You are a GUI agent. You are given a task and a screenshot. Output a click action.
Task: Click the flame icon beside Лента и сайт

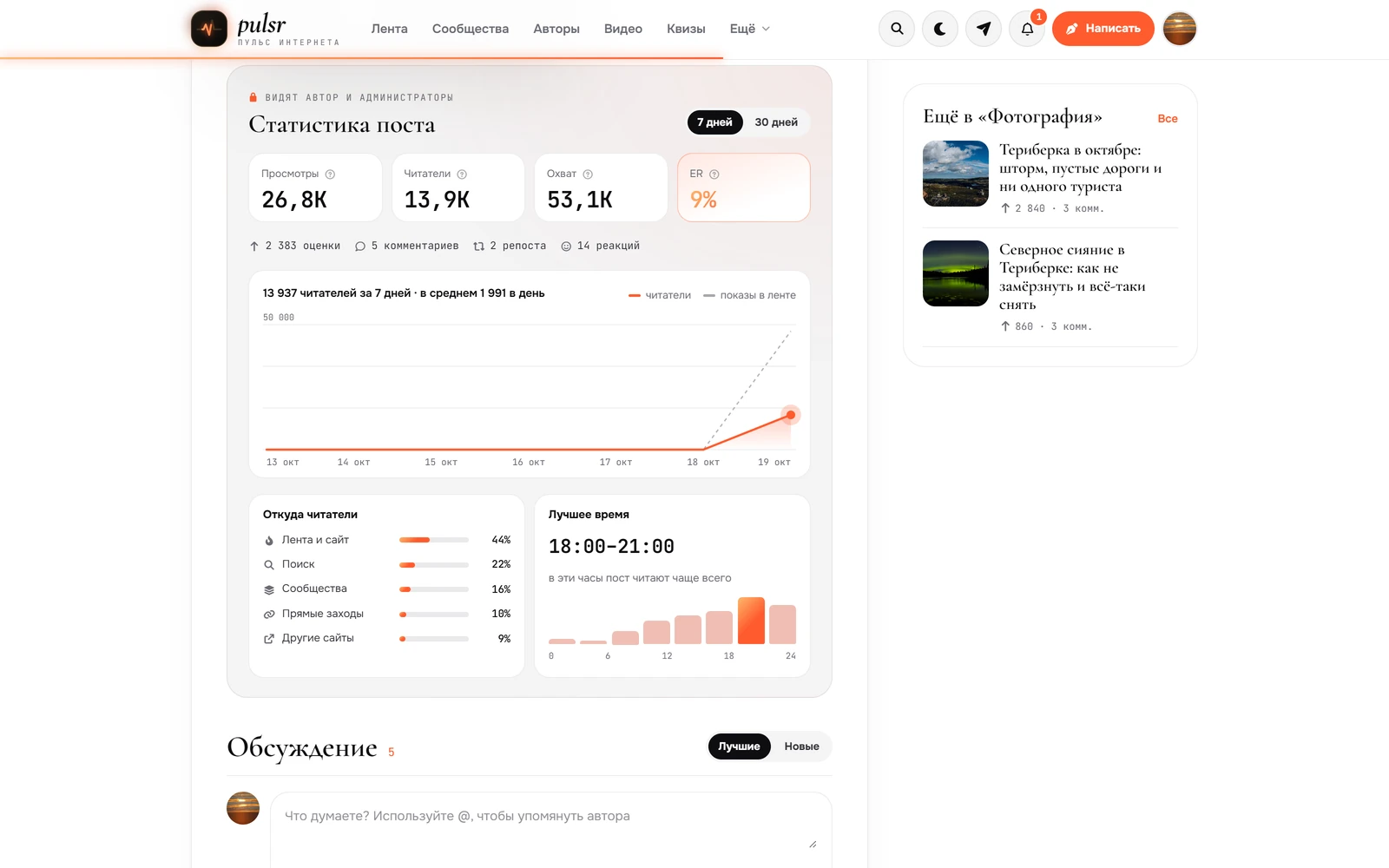click(269, 541)
